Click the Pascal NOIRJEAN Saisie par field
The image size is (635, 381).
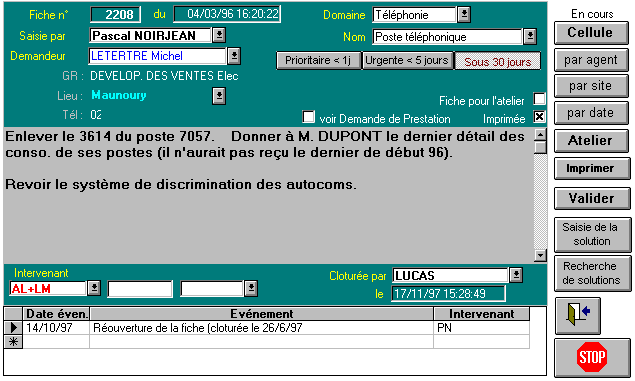(x=150, y=35)
